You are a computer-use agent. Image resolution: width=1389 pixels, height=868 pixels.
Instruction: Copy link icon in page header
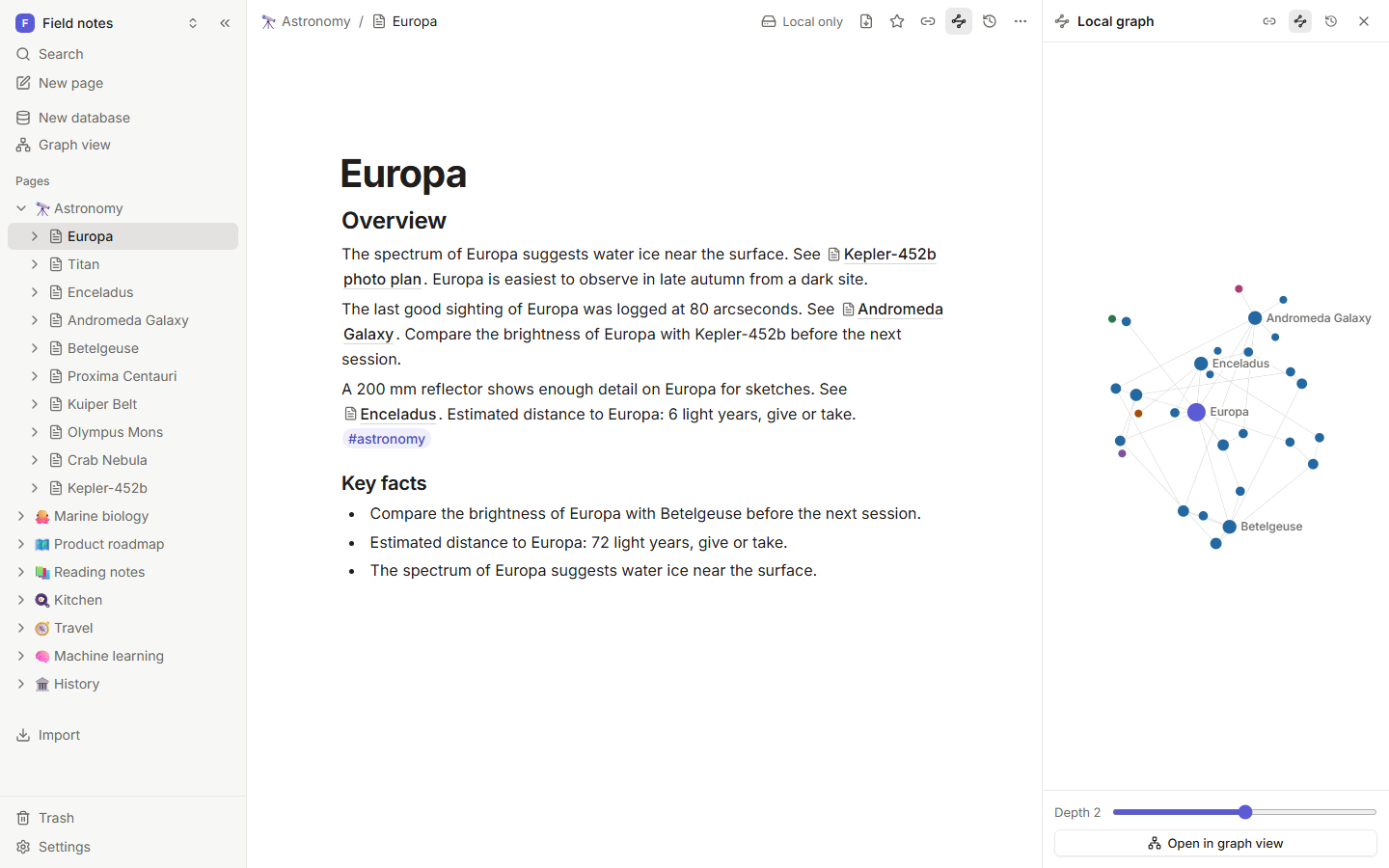pyautogui.click(x=928, y=21)
